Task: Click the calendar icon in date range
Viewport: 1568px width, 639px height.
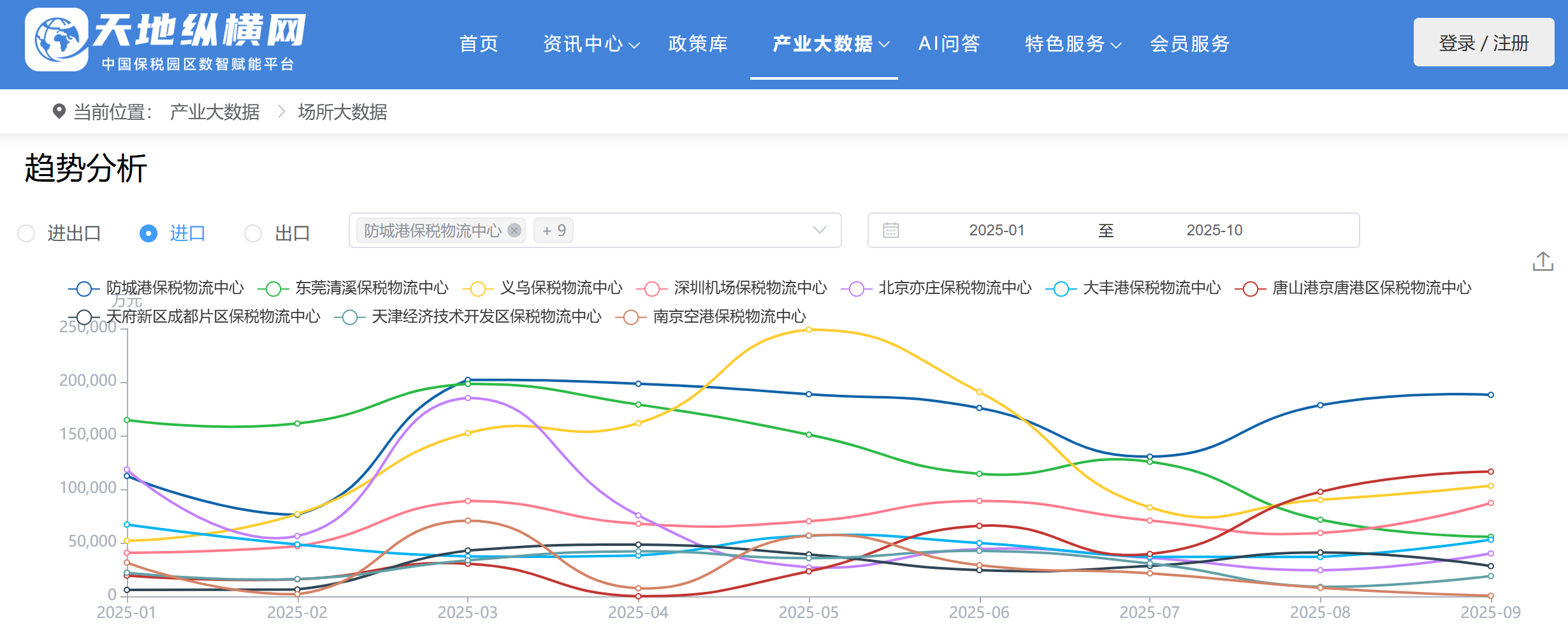Action: point(890,230)
